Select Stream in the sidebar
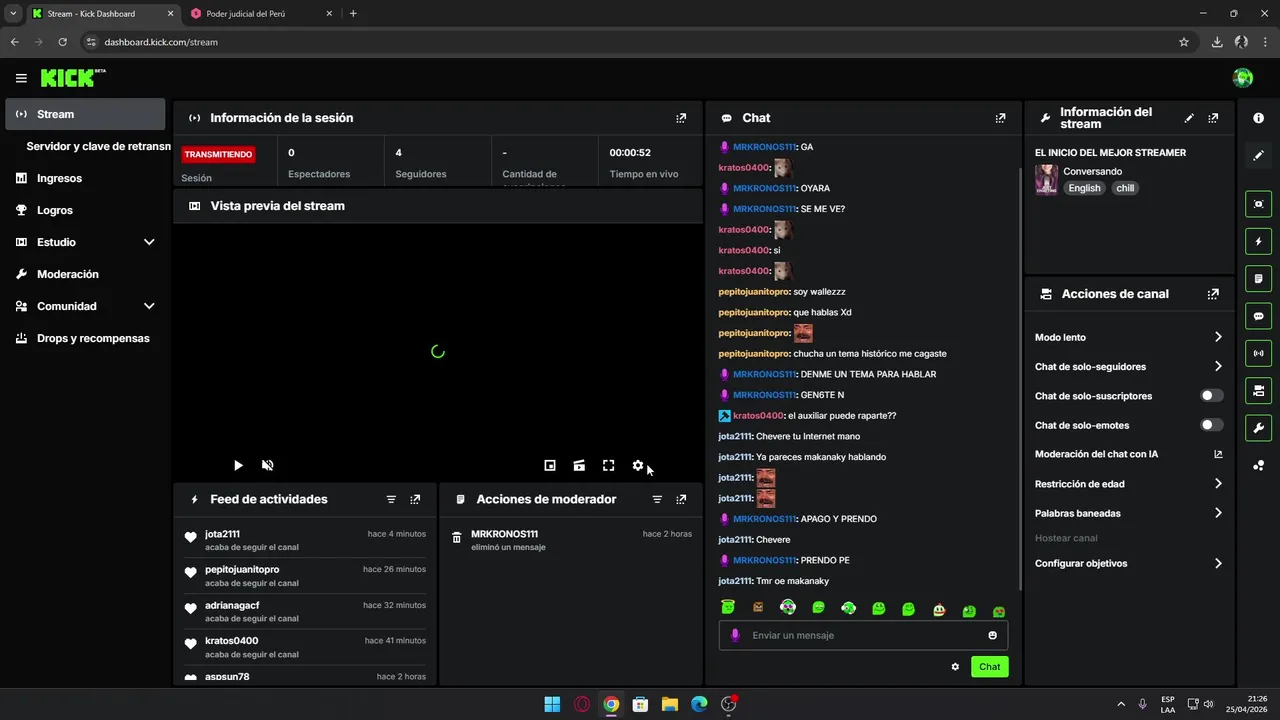The height and width of the screenshot is (720, 1280). click(85, 114)
